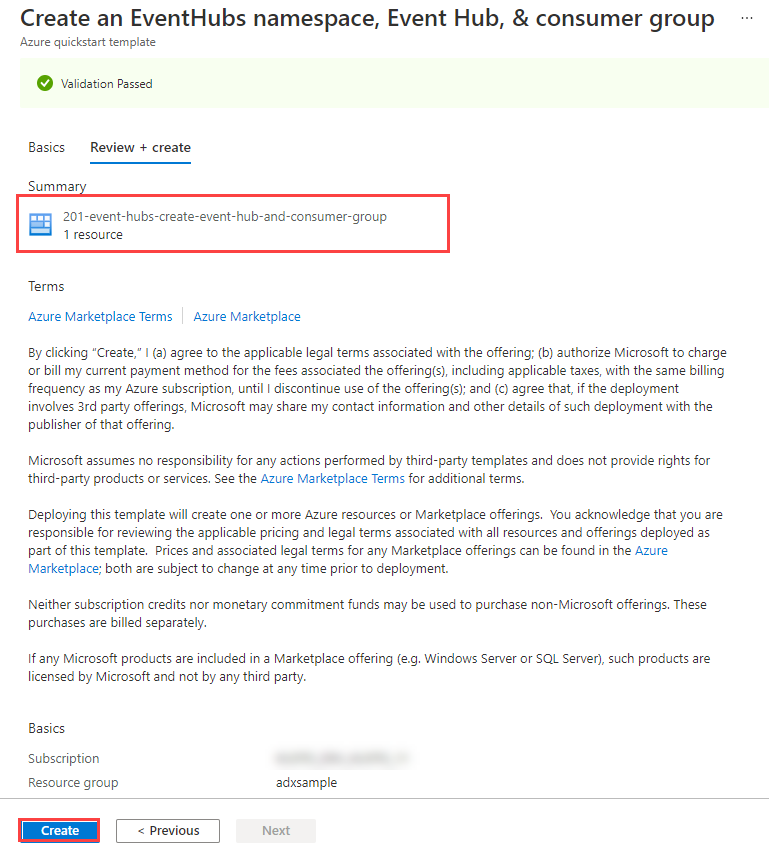This screenshot has width=769, height=862.
Task: Click the Summary section heading
Action: [x=57, y=186]
